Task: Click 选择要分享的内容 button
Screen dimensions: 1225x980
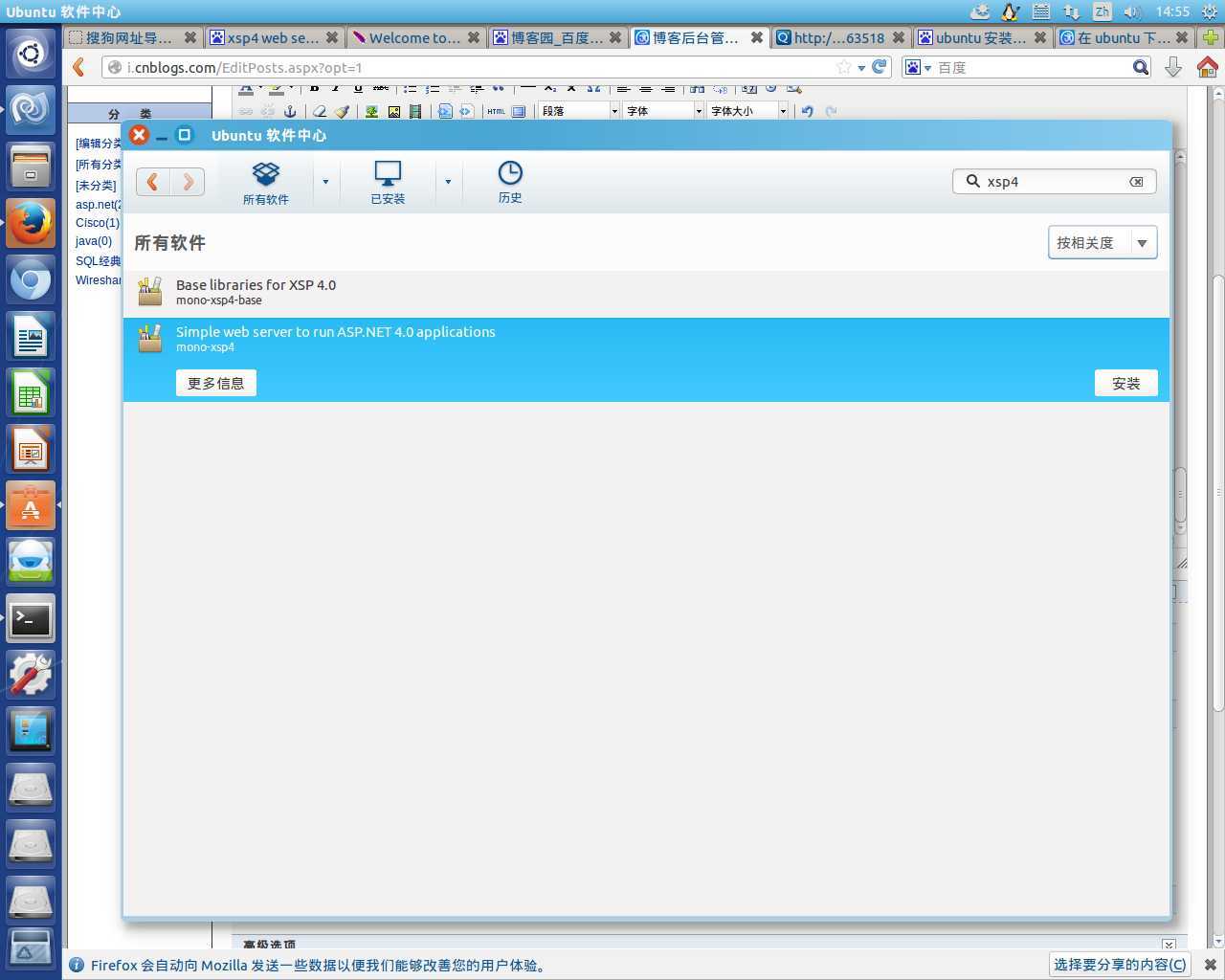Action: click(1120, 965)
